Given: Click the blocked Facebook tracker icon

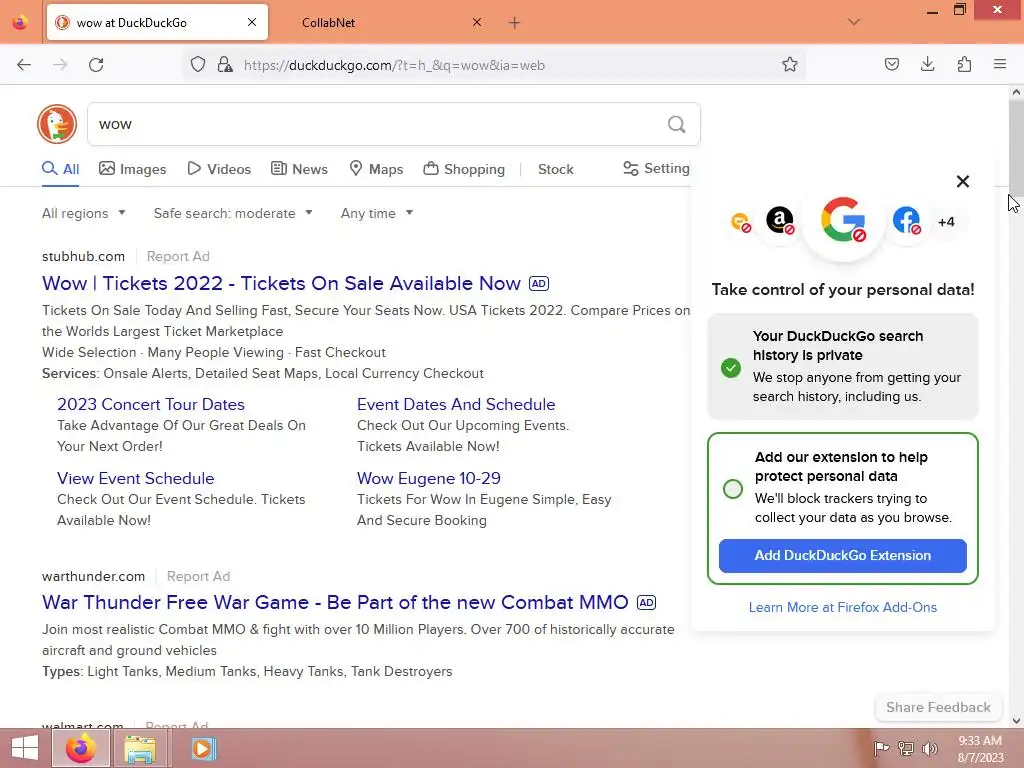Looking at the screenshot, I should coord(906,221).
